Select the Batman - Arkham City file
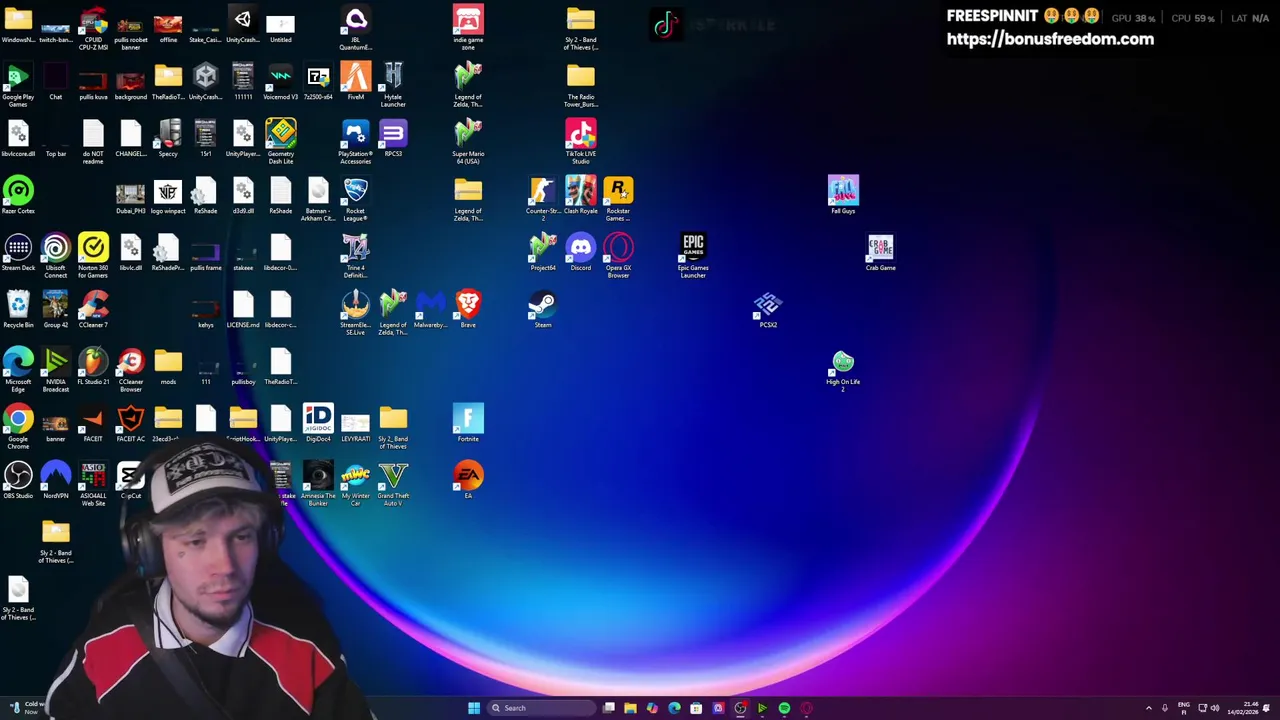 (x=318, y=199)
